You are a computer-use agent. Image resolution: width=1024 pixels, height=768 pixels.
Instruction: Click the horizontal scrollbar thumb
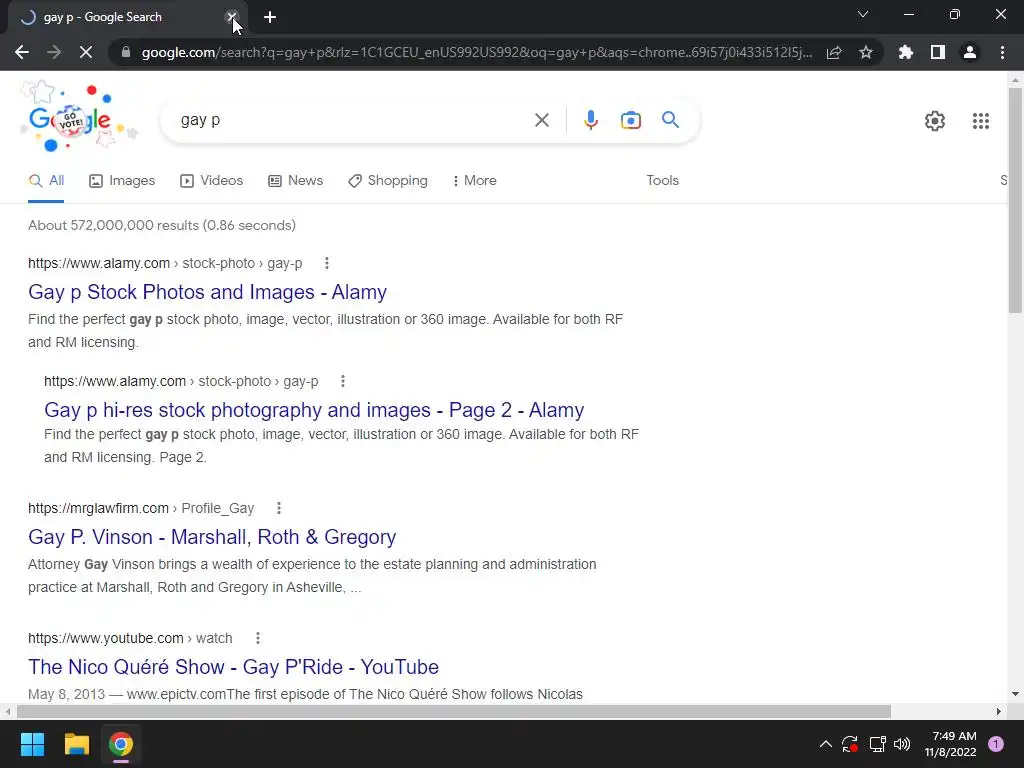[x=454, y=711]
